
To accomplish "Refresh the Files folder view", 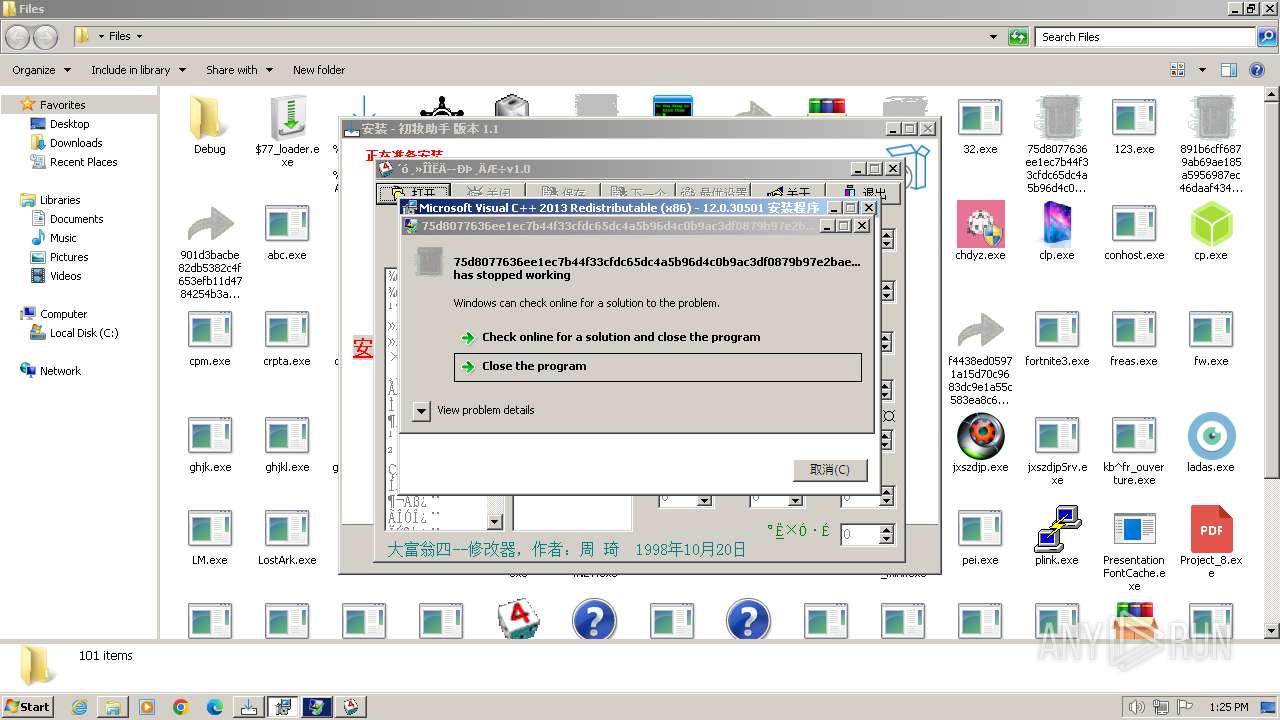I will [1018, 37].
